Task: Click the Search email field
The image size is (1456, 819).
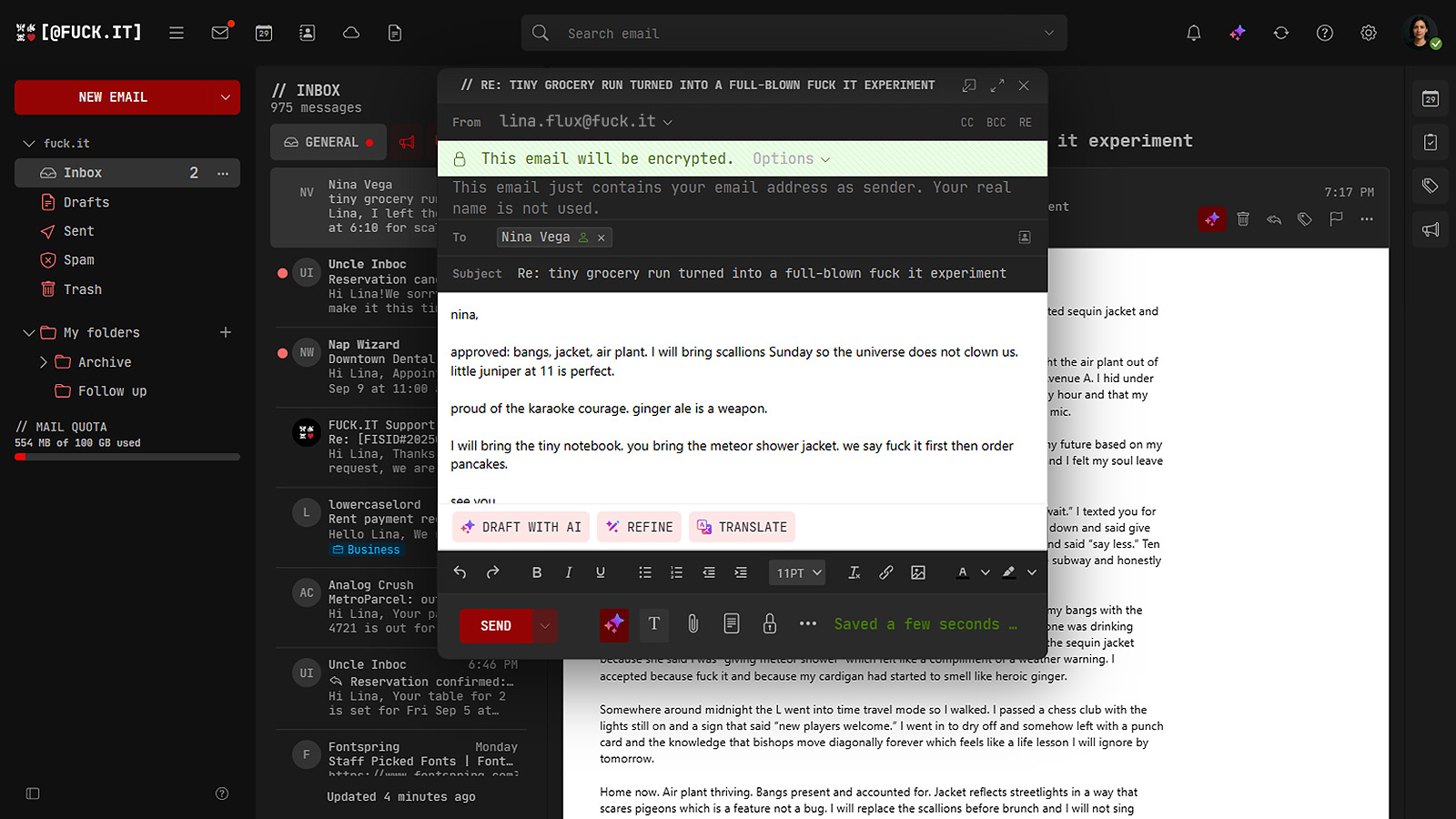Action: (792, 34)
